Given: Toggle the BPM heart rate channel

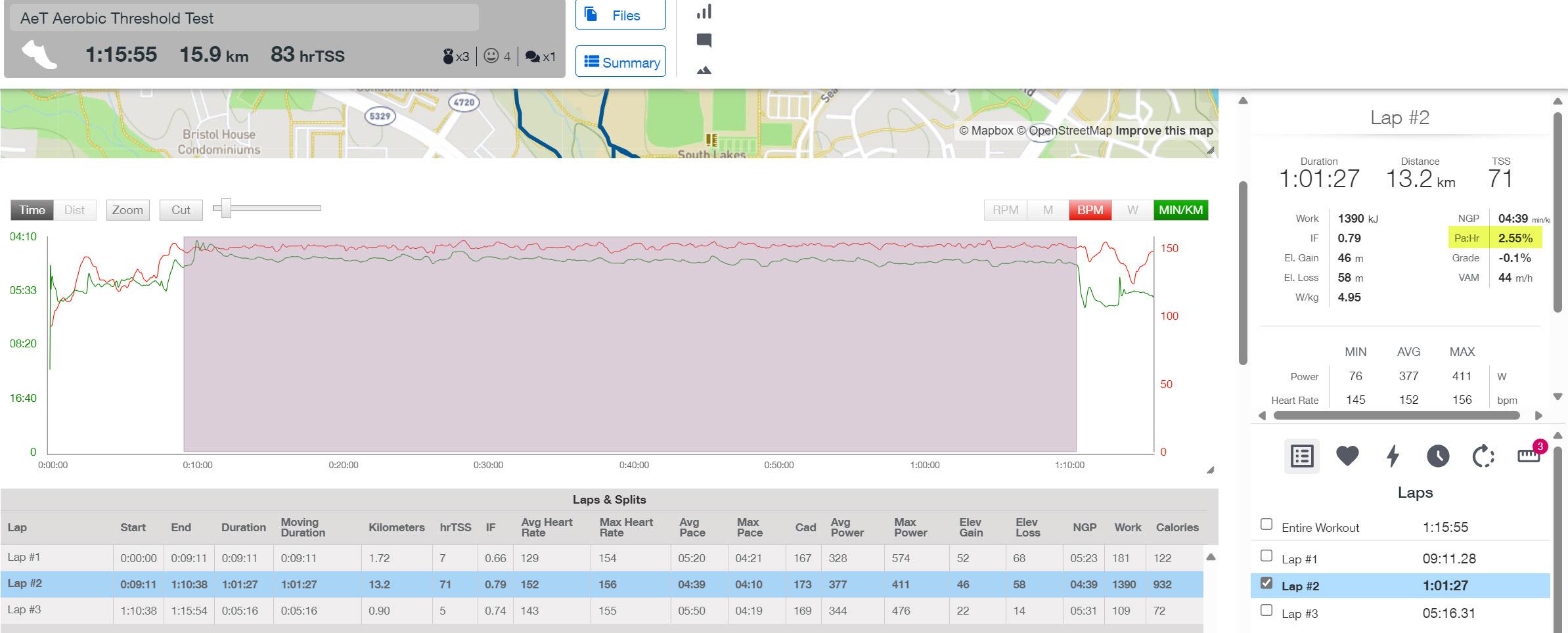Looking at the screenshot, I should click(1090, 210).
